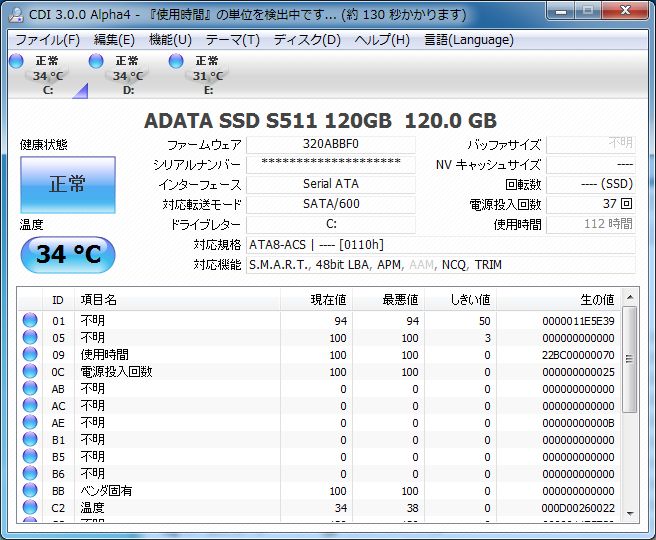Click the 現在値 column header

[316, 299]
